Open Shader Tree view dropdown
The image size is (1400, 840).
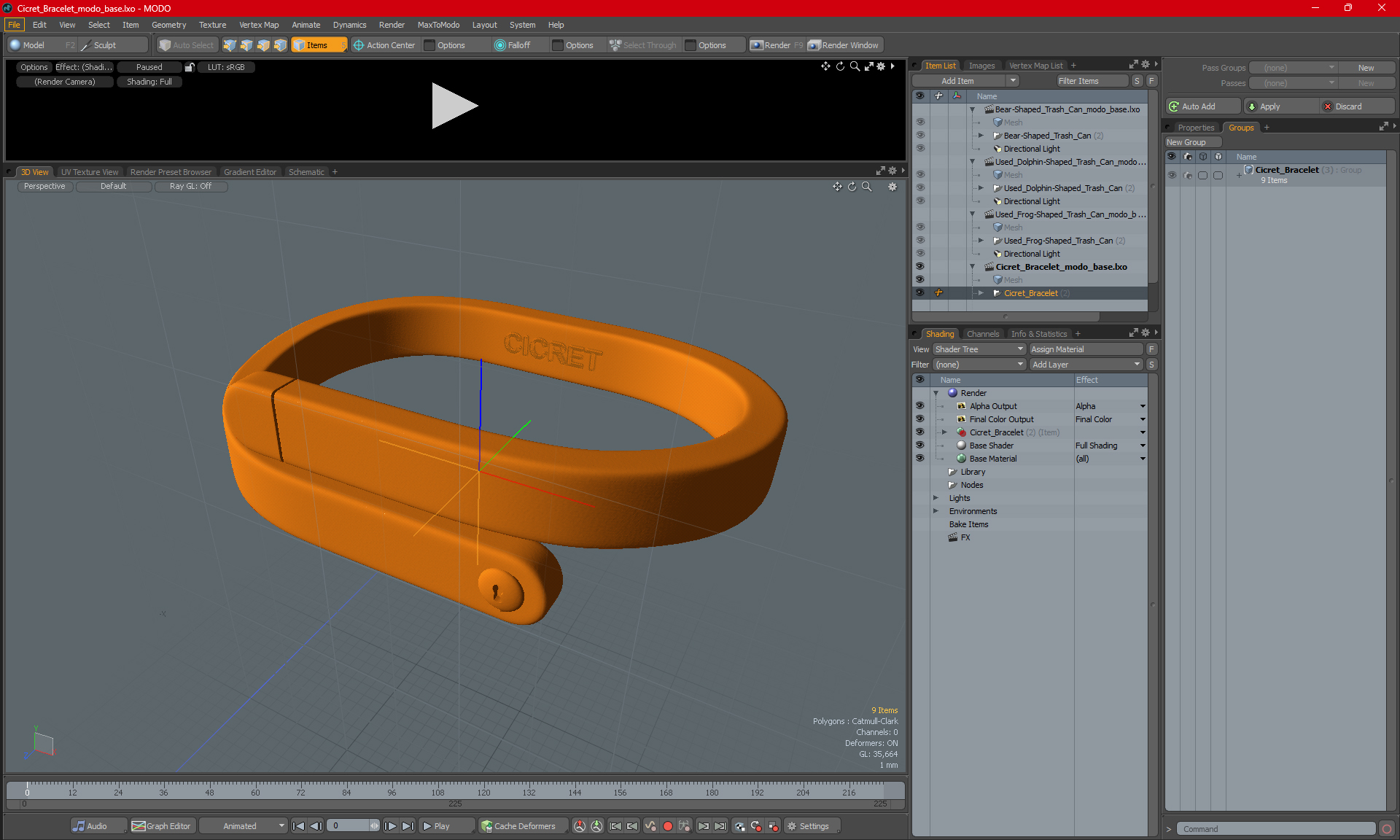979,349
